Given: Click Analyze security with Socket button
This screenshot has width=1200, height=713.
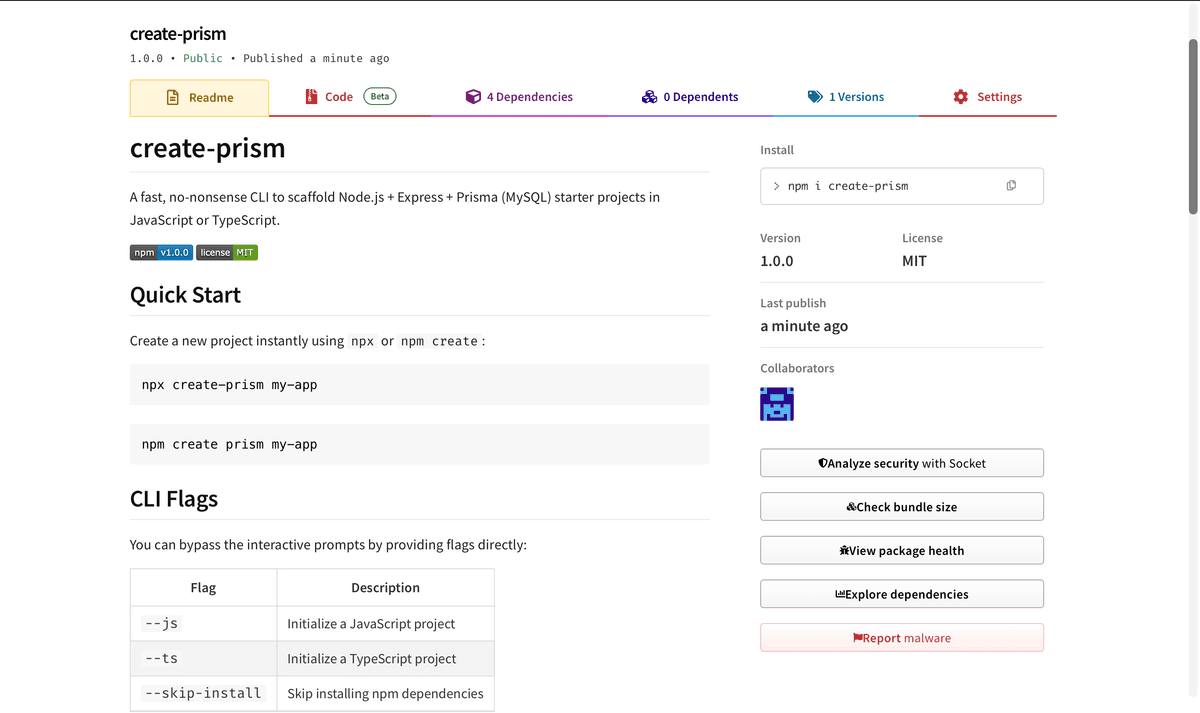Looking at the screenshot, I should (x=902, y=463).
